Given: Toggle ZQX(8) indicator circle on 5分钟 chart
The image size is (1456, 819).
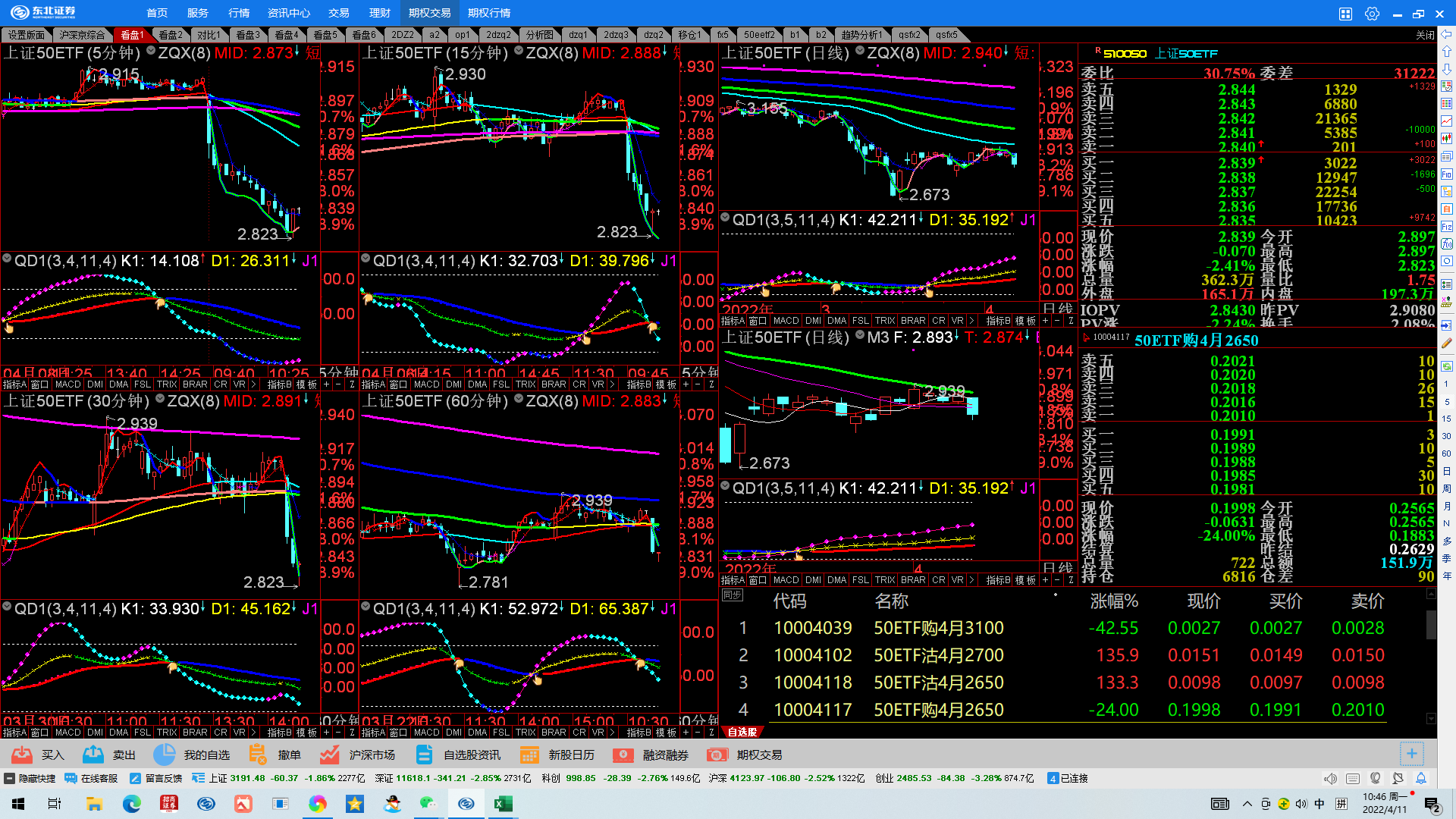Looking at the screenshot, I should [x=151, y=51].
